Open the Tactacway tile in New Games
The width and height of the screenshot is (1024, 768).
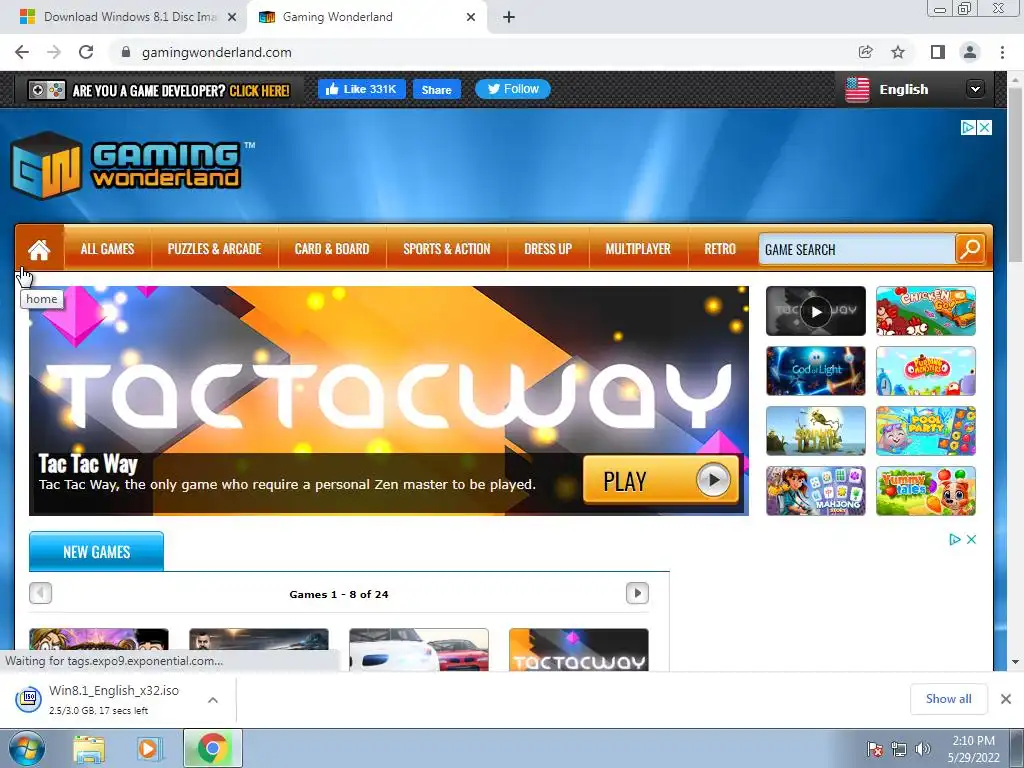click(x=579, y=650)
